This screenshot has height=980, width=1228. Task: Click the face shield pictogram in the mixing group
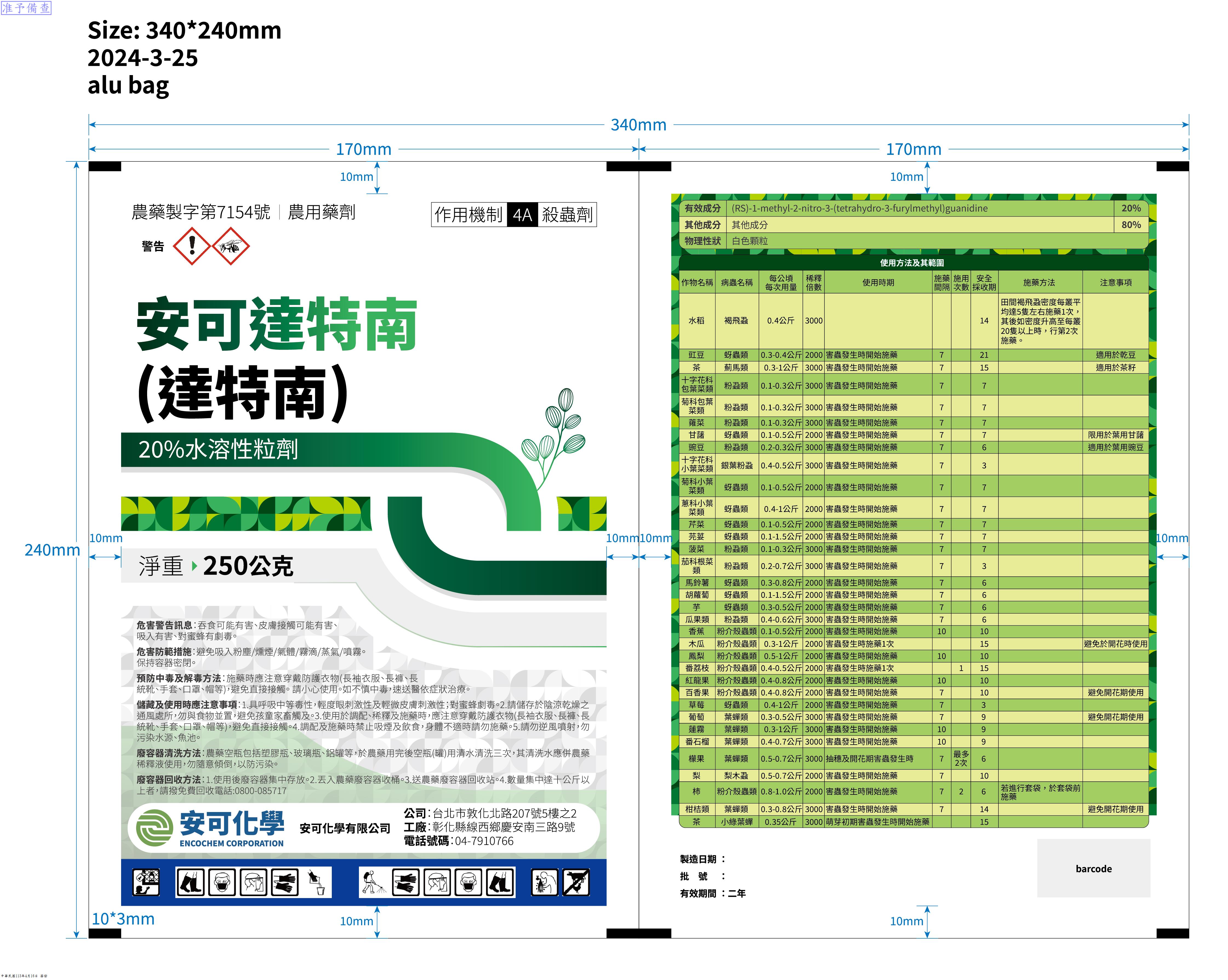coord(253,882)
